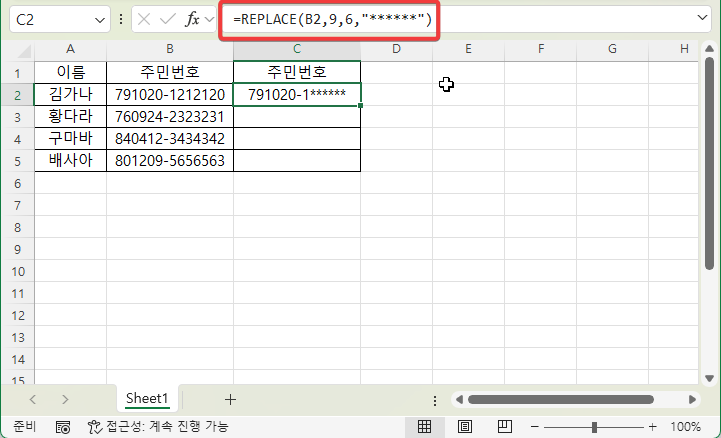The image size is (721, 438).
Task: Open the dropdown arrow next to fx
Action: [209, 19]
